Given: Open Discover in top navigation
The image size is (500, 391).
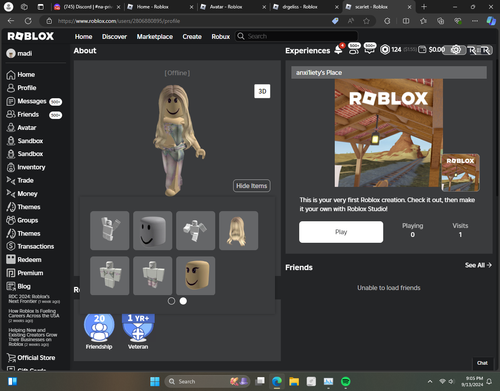Looking at the screenshot, I should [x=114, y=36].
